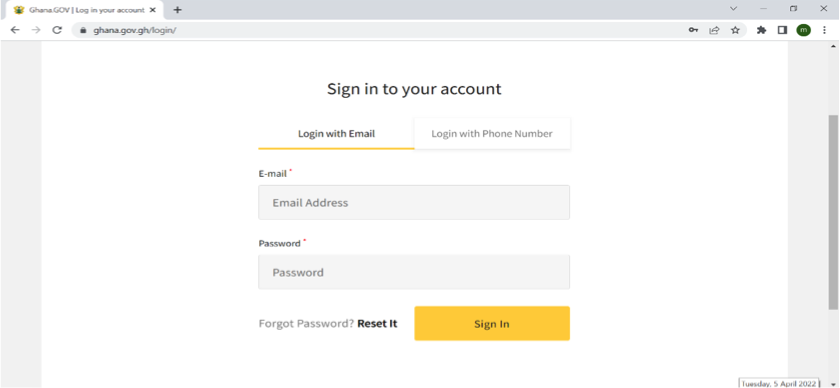
Task: Open the Extensions puzzle icon
Action: point(761,31)
